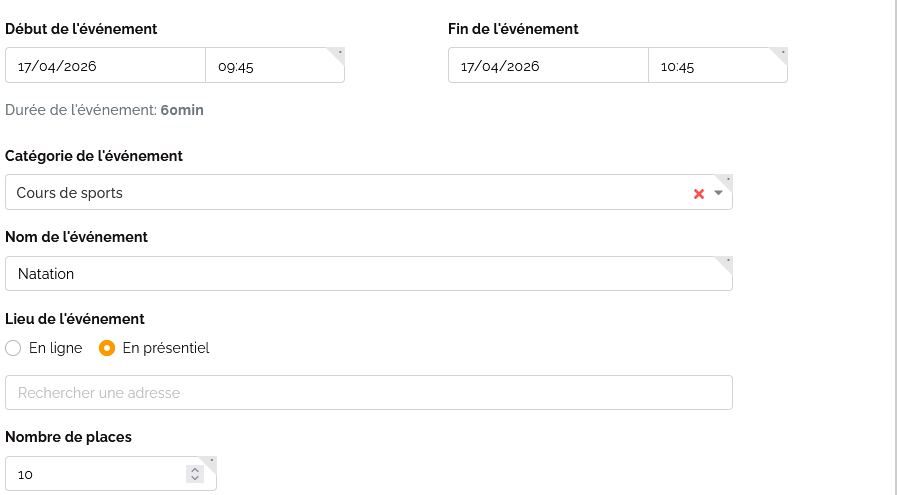
Task: Decrease the Nombre de places with down arrow
Action: tap(194, 478)
